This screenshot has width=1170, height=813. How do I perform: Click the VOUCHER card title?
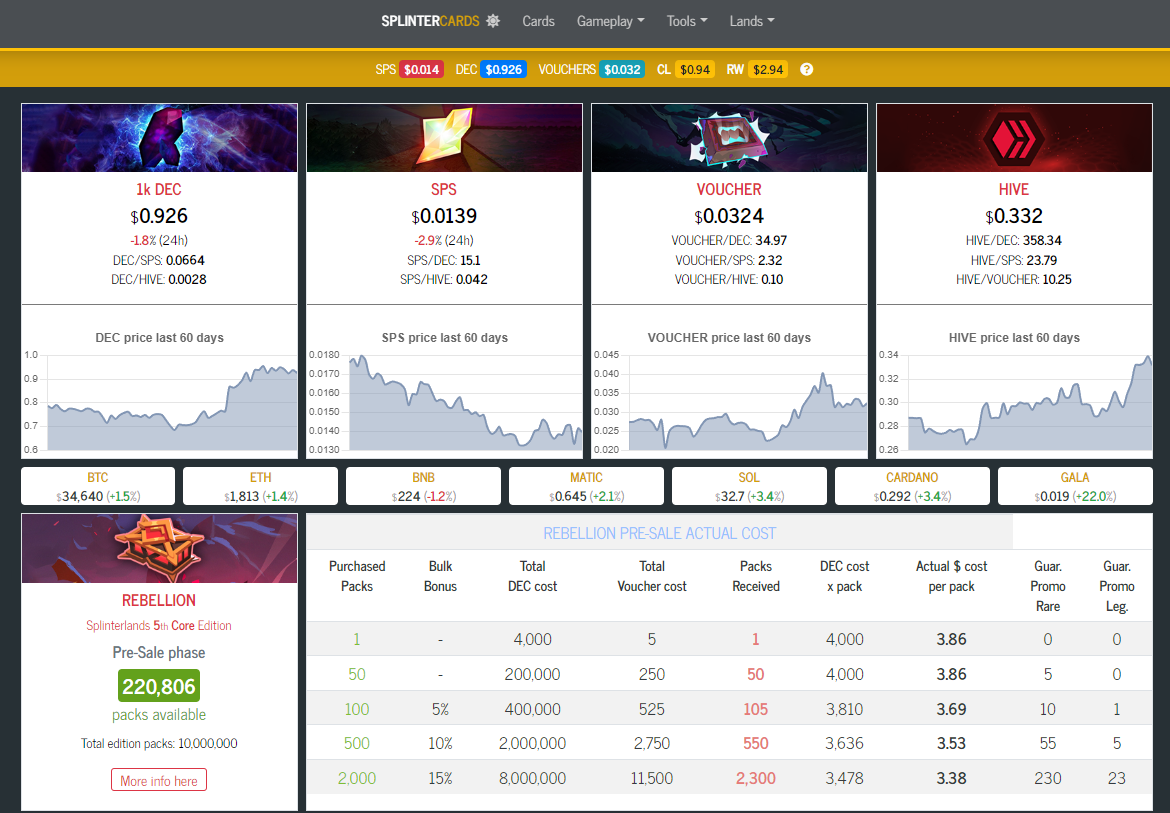point(729,189)
